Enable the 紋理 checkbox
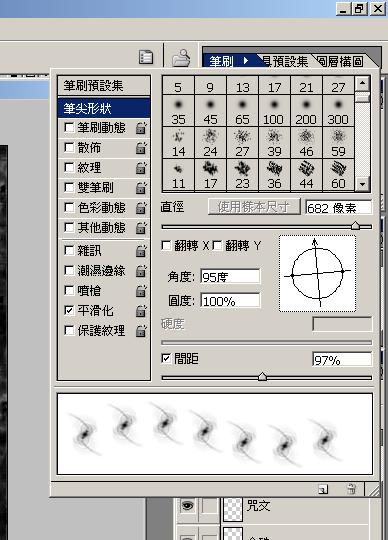Screen dimensions: 388x540 [x=69, y=168]
